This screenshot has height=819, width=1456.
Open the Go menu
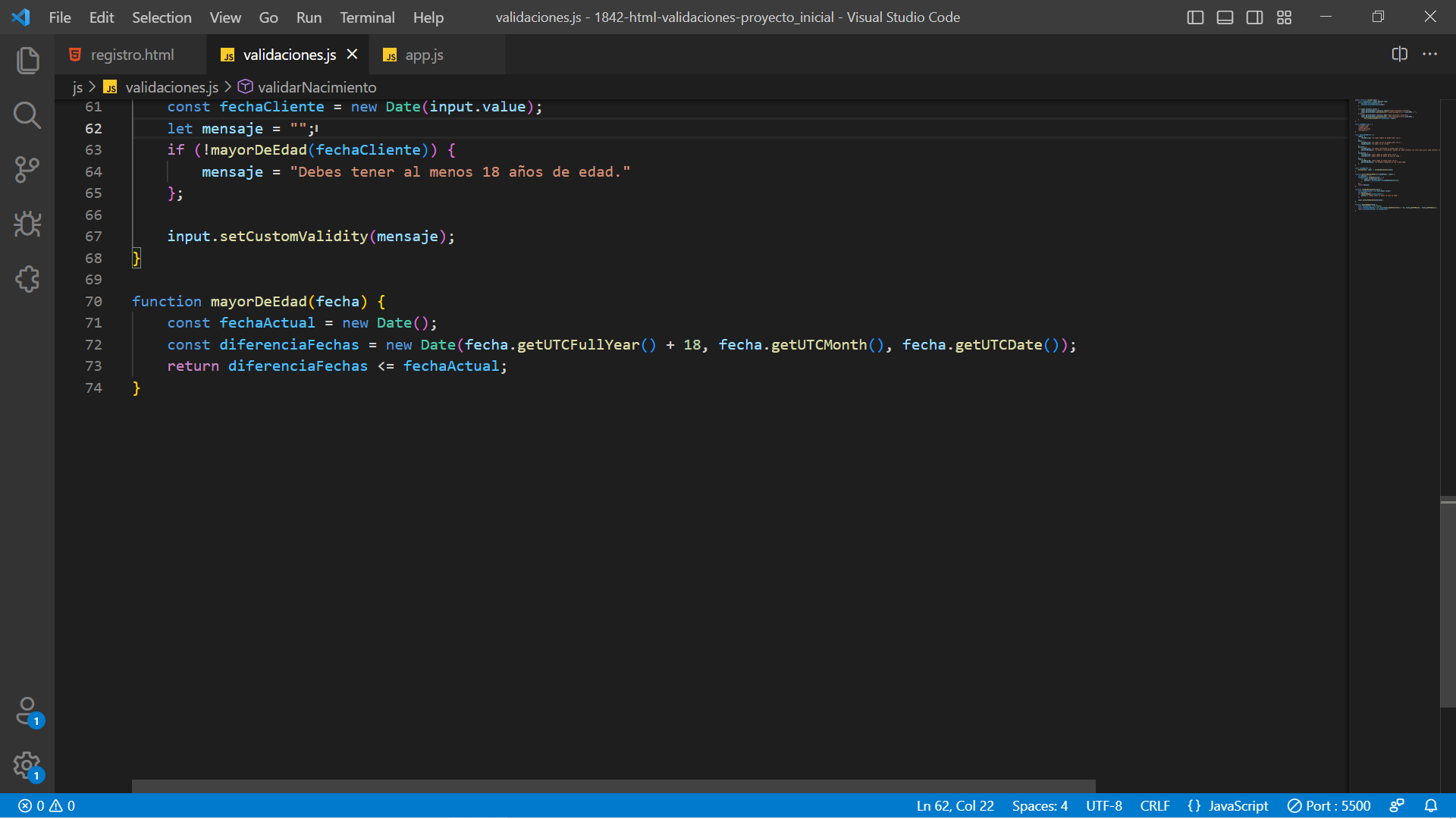point(268,17)
